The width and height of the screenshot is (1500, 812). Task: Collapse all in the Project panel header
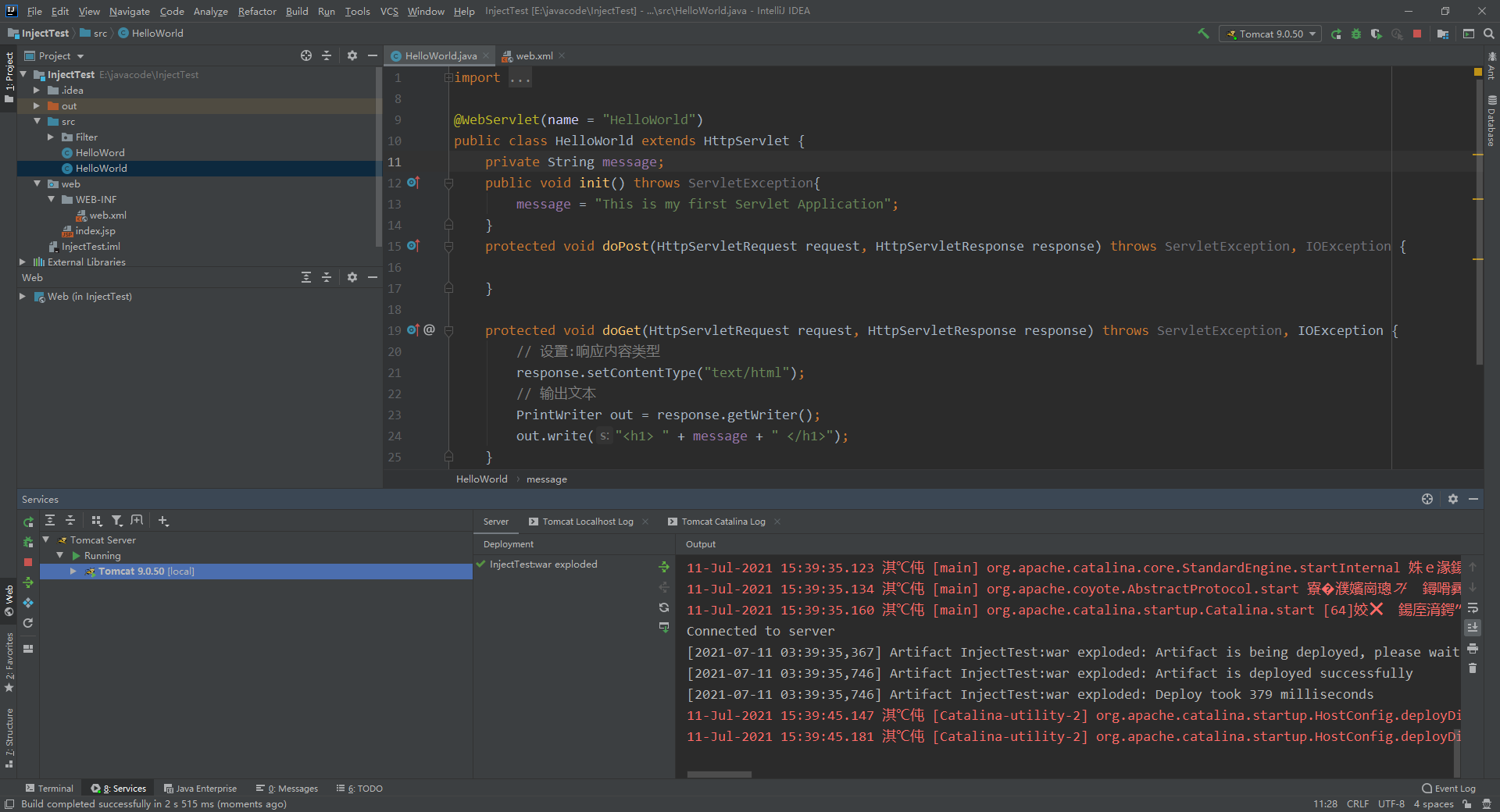click(x=327, y=55)
